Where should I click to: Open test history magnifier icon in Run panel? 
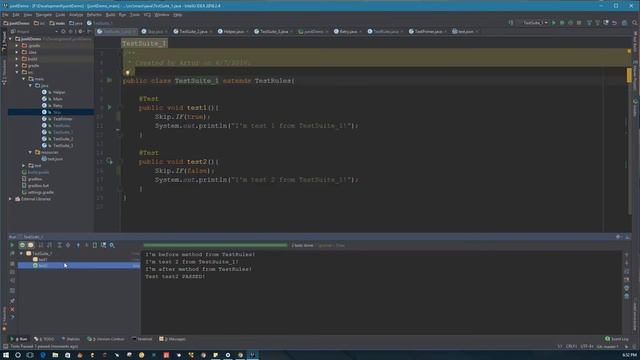[112, 245]
